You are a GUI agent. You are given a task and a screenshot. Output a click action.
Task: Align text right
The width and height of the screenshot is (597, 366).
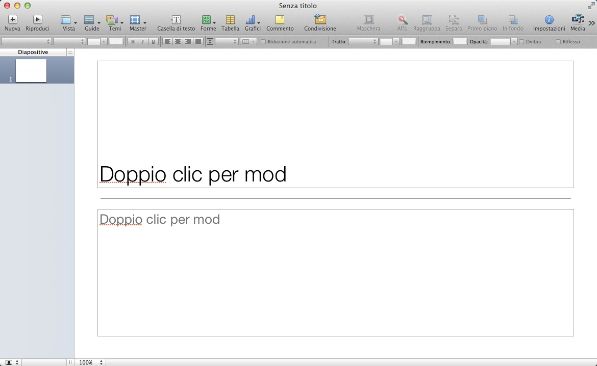pos(188,42)
